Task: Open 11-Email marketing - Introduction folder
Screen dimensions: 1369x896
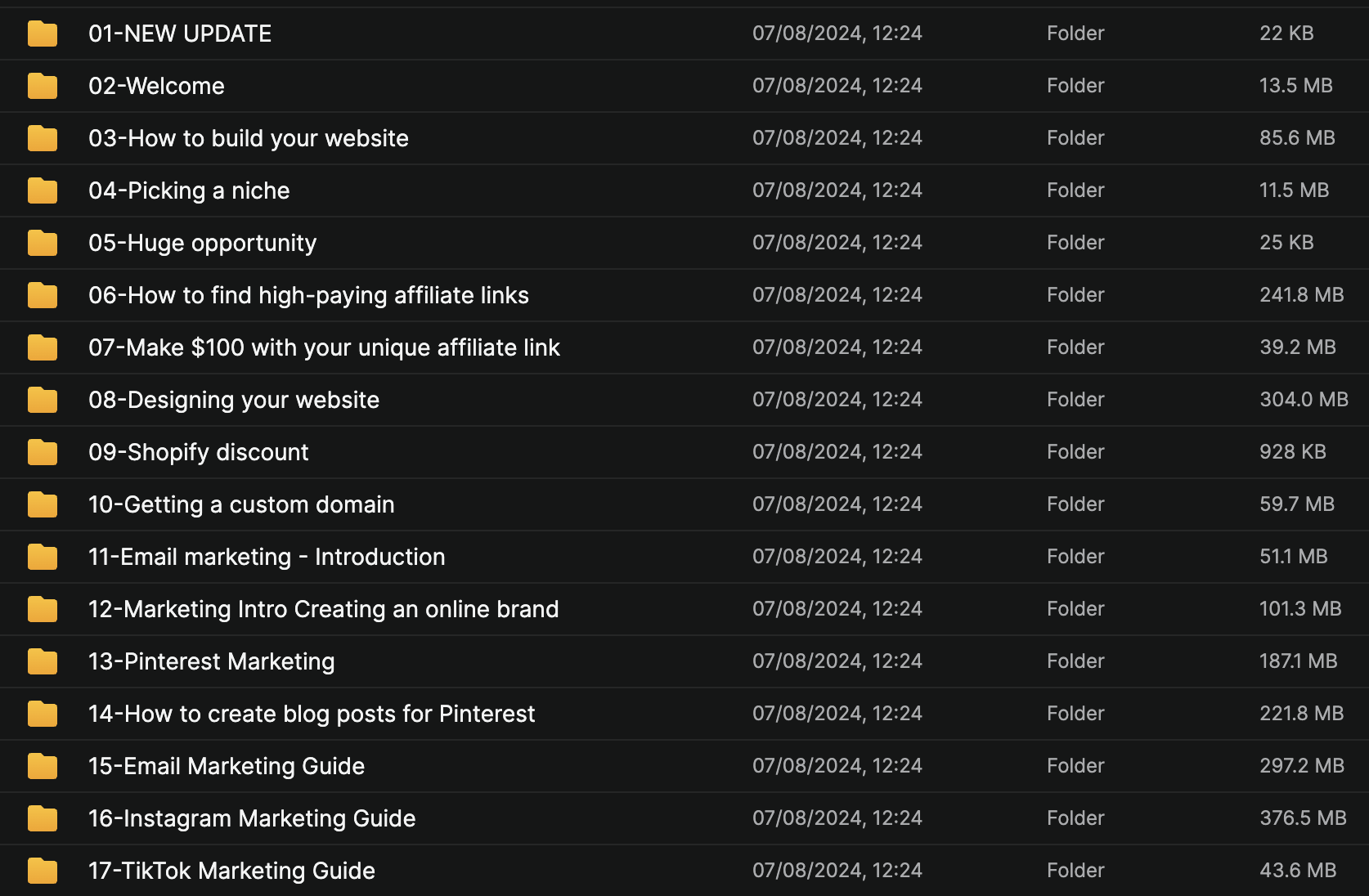Action: coord(267,557)
